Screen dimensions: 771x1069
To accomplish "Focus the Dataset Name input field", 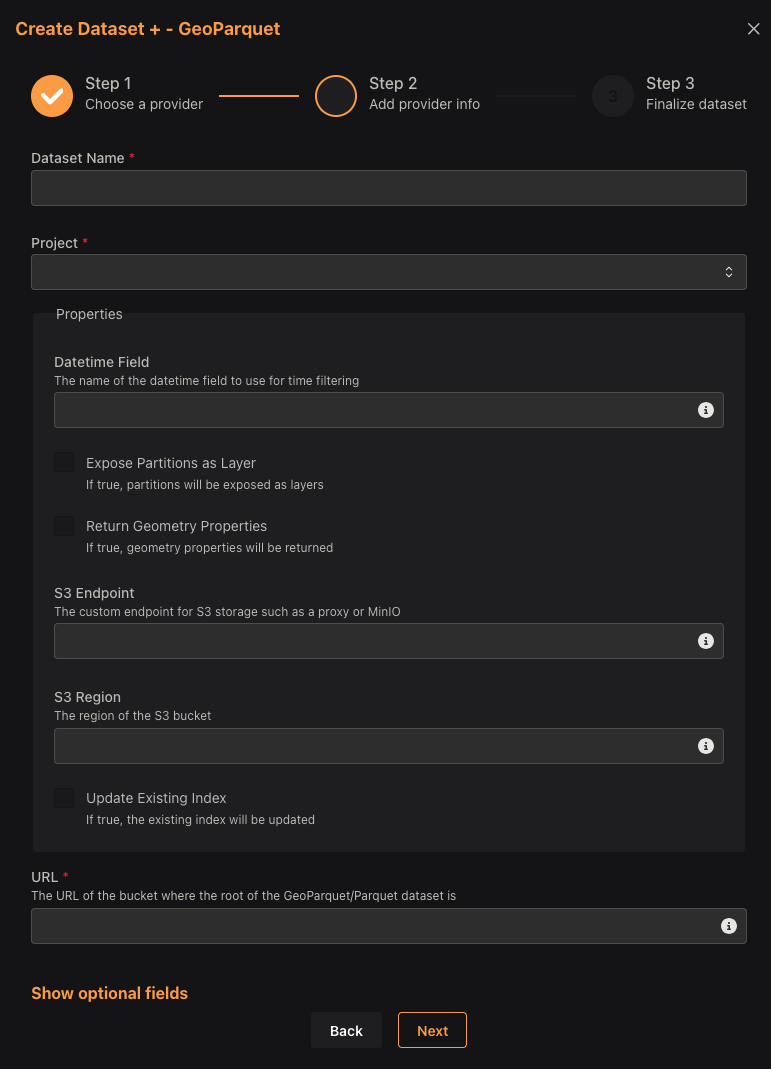I will point(389,187).
